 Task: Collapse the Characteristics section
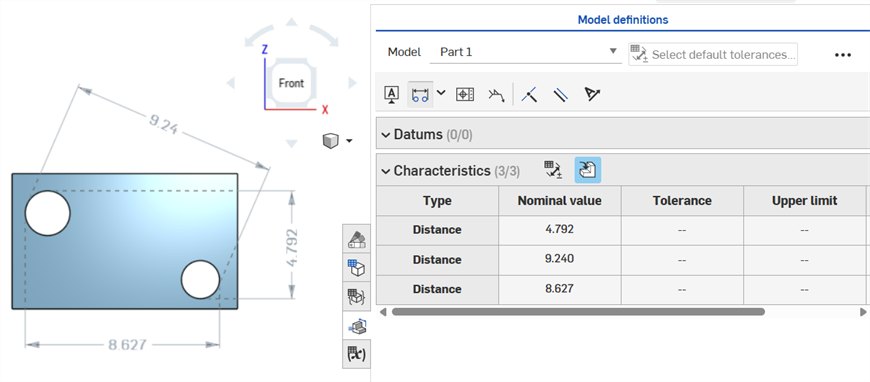tap(386, 171)
